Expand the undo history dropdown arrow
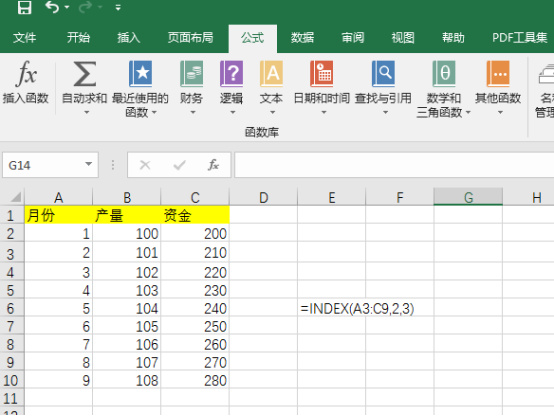 point(67,7)
